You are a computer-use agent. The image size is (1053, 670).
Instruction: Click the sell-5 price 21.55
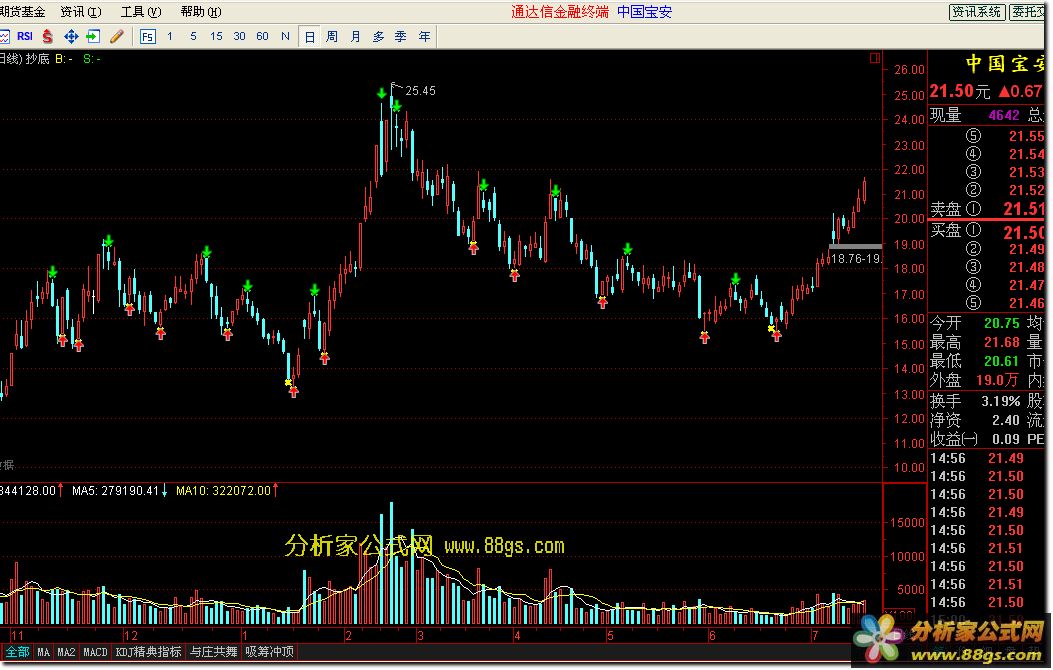coord(1026,136)
